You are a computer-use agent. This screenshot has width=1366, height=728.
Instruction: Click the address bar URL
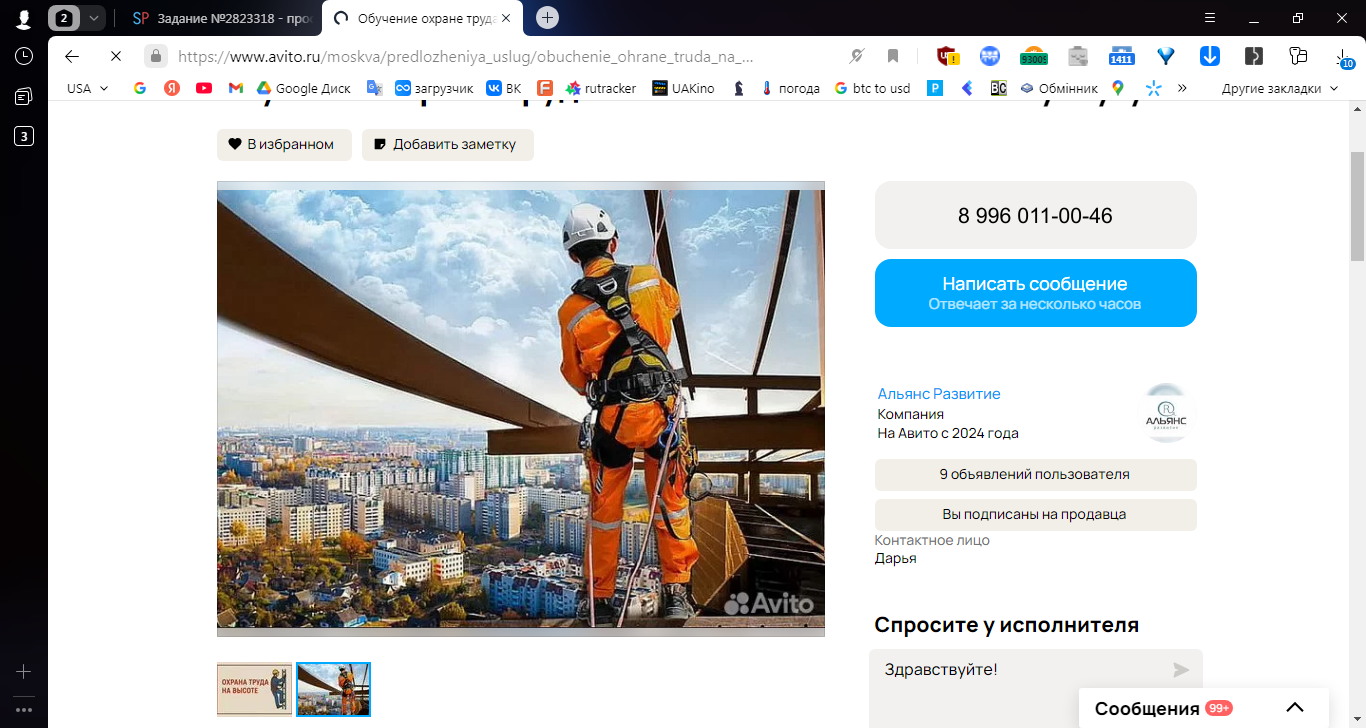(465, 56)
